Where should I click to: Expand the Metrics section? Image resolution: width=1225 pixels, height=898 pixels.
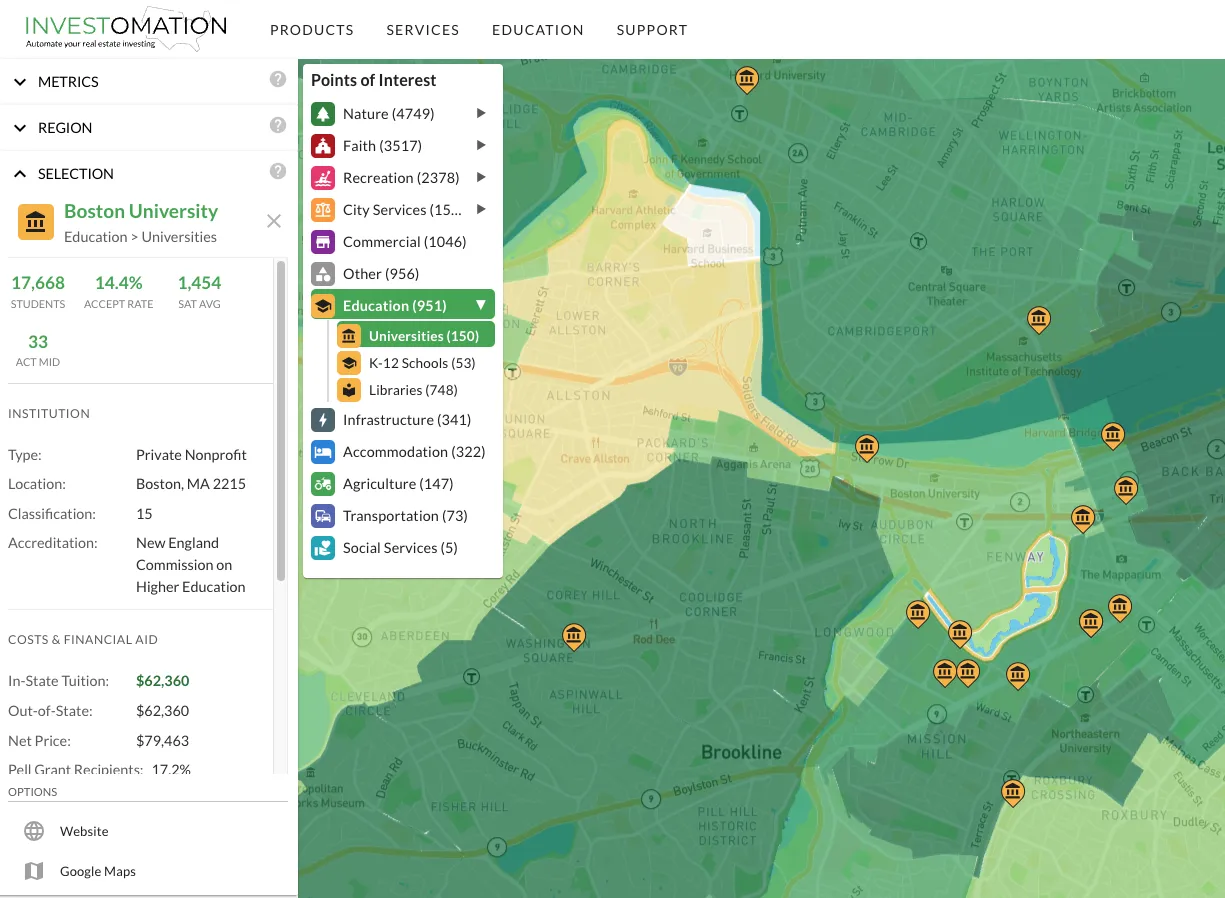coord(68,82)
